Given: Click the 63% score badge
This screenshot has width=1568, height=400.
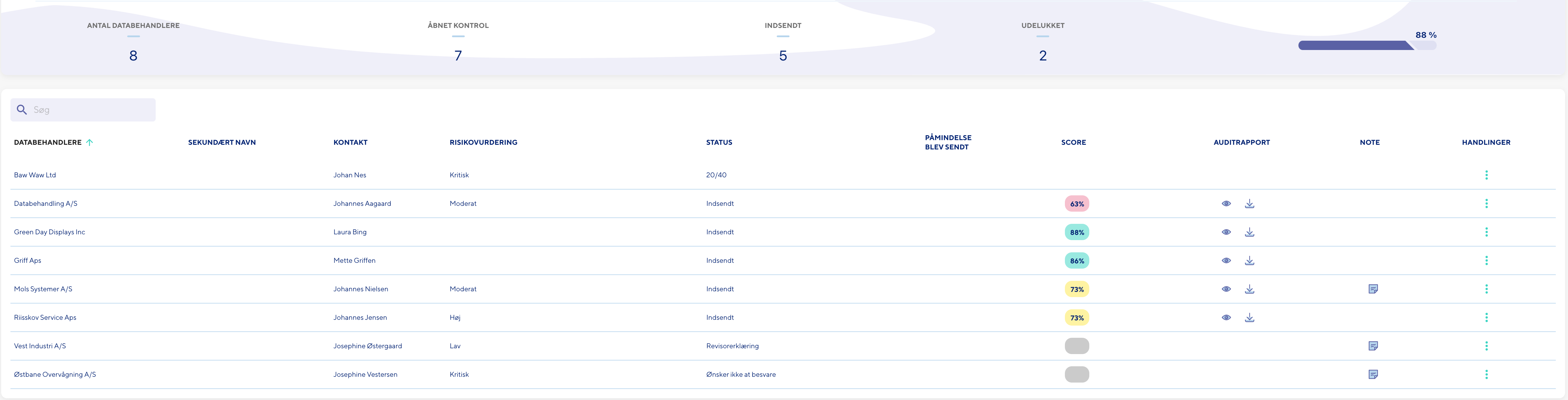Looking at the screenshot, I should click(1077, 204).
